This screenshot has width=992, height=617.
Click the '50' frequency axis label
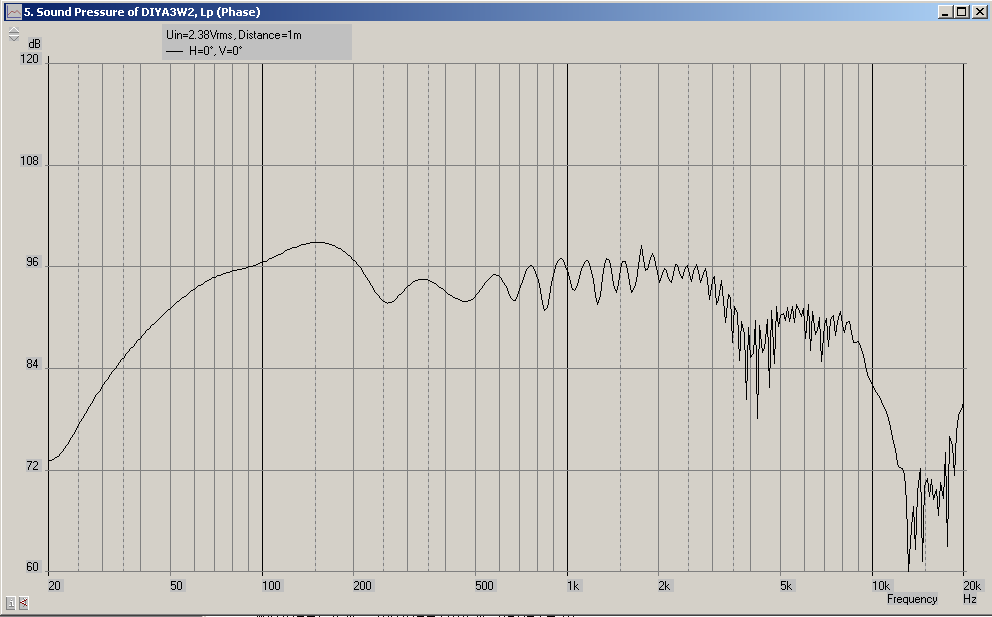[x=177, y=586]
